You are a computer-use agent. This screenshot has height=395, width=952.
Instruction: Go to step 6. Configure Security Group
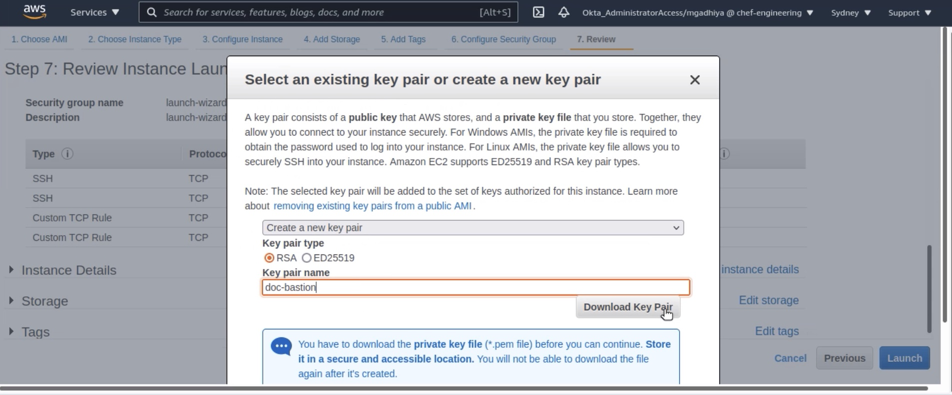503,39
